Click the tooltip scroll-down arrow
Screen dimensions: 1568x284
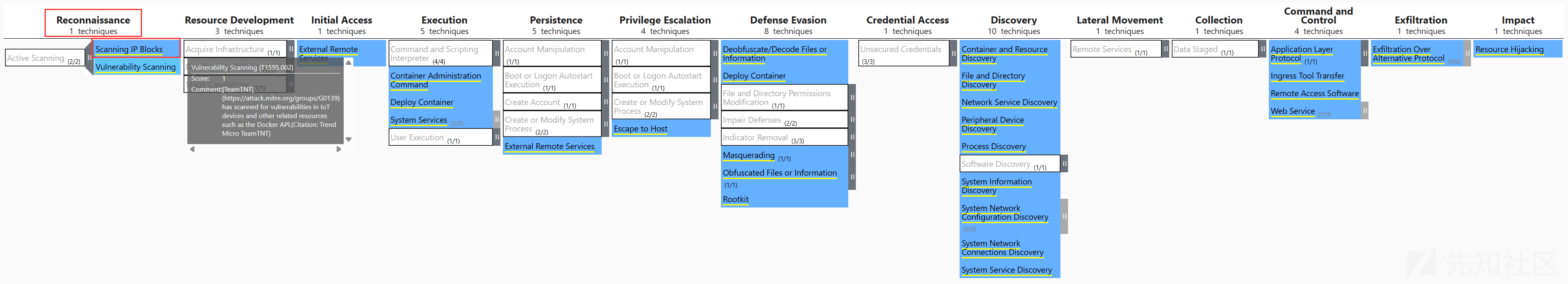(348, 139)
